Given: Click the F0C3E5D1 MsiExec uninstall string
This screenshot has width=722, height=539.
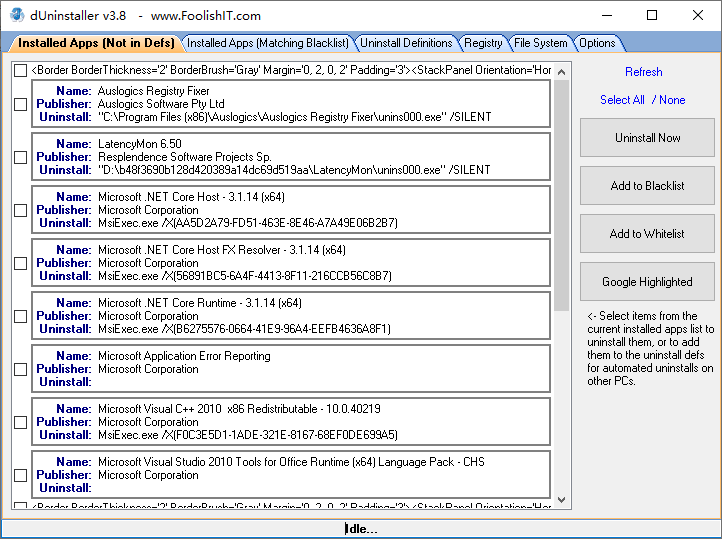Looking at the screenshot, I should (x=248, y=435).
